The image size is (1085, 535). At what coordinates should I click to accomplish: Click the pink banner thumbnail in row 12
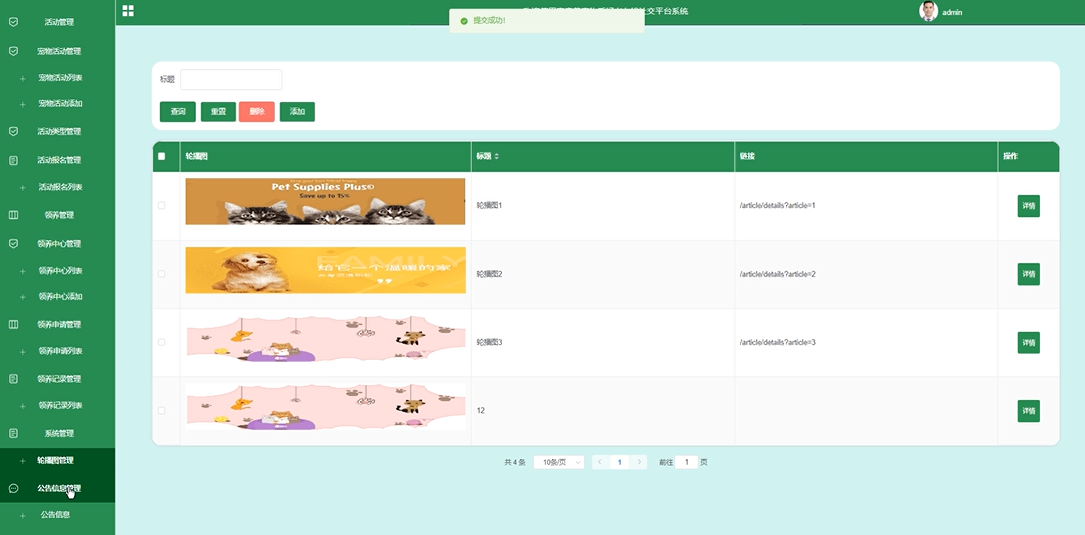pyautogui.click(x=325, y=407)
